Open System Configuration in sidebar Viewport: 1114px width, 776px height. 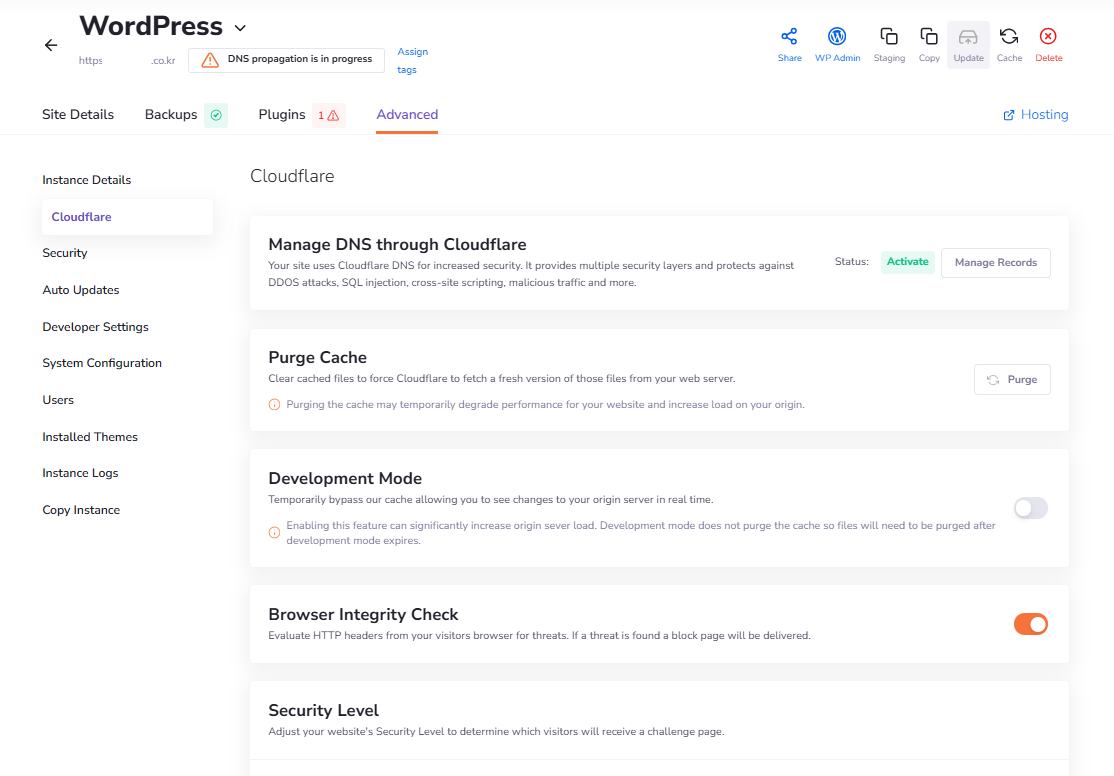[x=102, y=363]
